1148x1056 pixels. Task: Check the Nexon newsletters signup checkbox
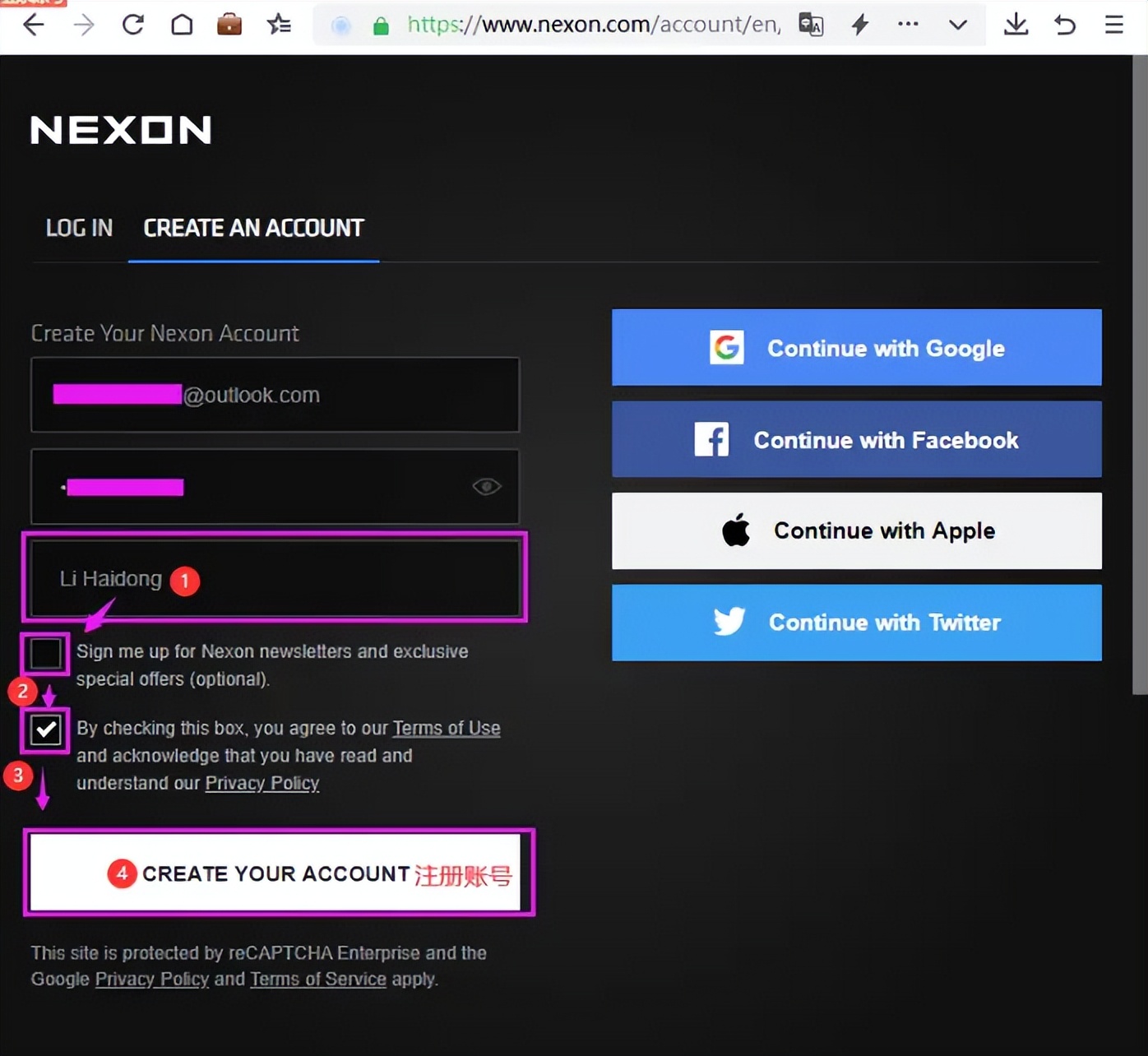(45, 654)
